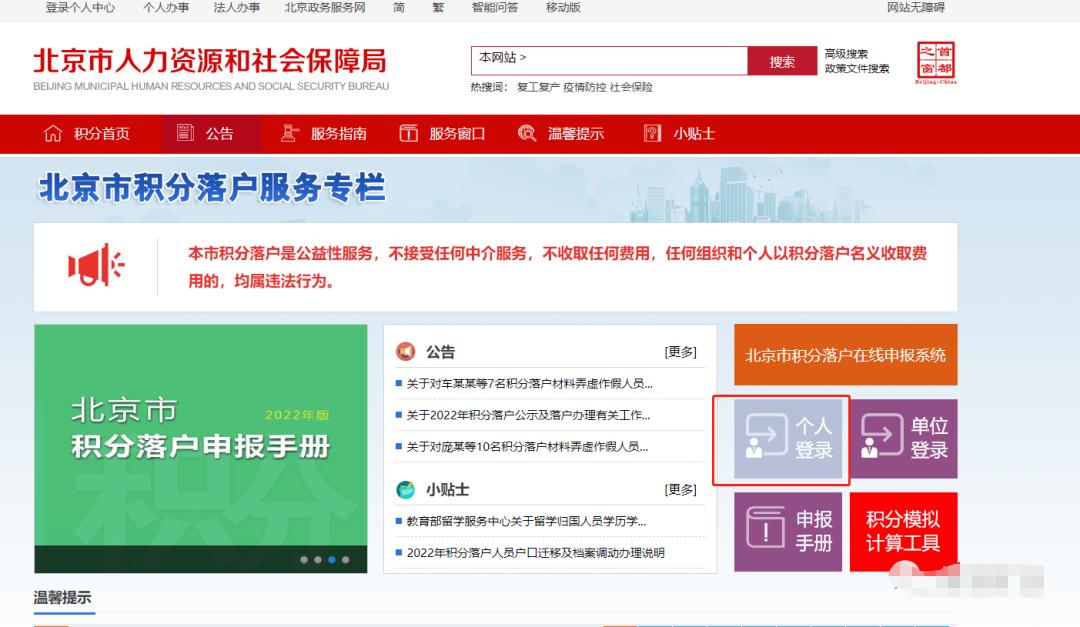Click 登录个人中心 in the top bar
The height and width of the screenshot is (627, 1080).
(x=80, y=8)
